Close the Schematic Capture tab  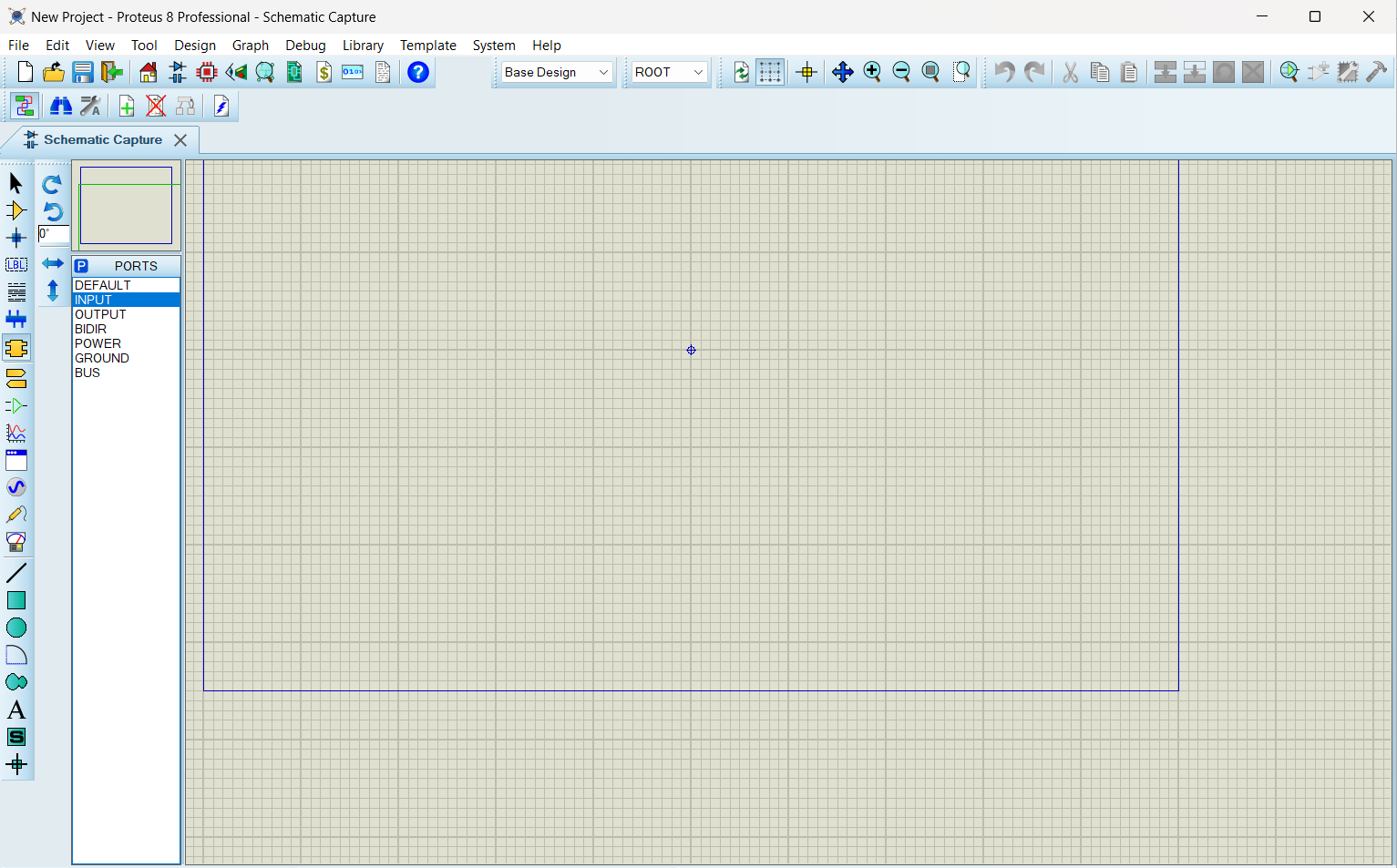(x=180, y=140)
